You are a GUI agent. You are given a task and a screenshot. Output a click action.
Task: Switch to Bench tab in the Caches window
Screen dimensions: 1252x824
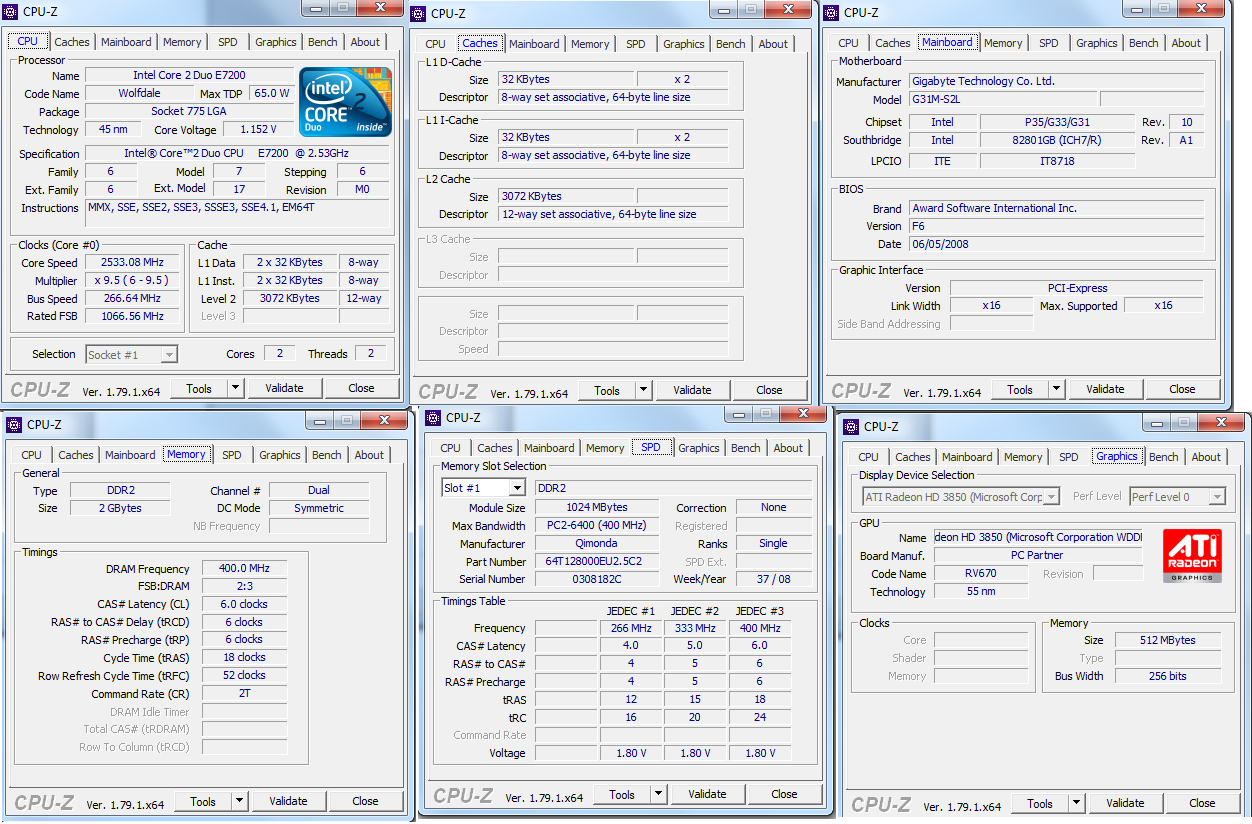[x=730, y=44]
